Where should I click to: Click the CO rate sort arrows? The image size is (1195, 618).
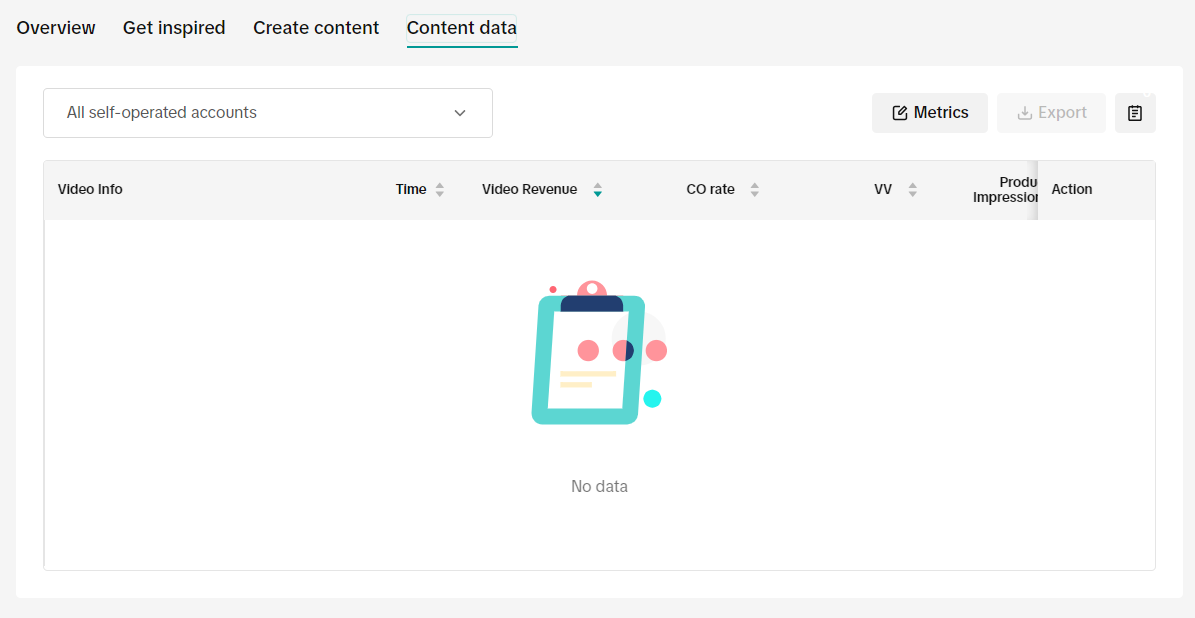point(754,190)
